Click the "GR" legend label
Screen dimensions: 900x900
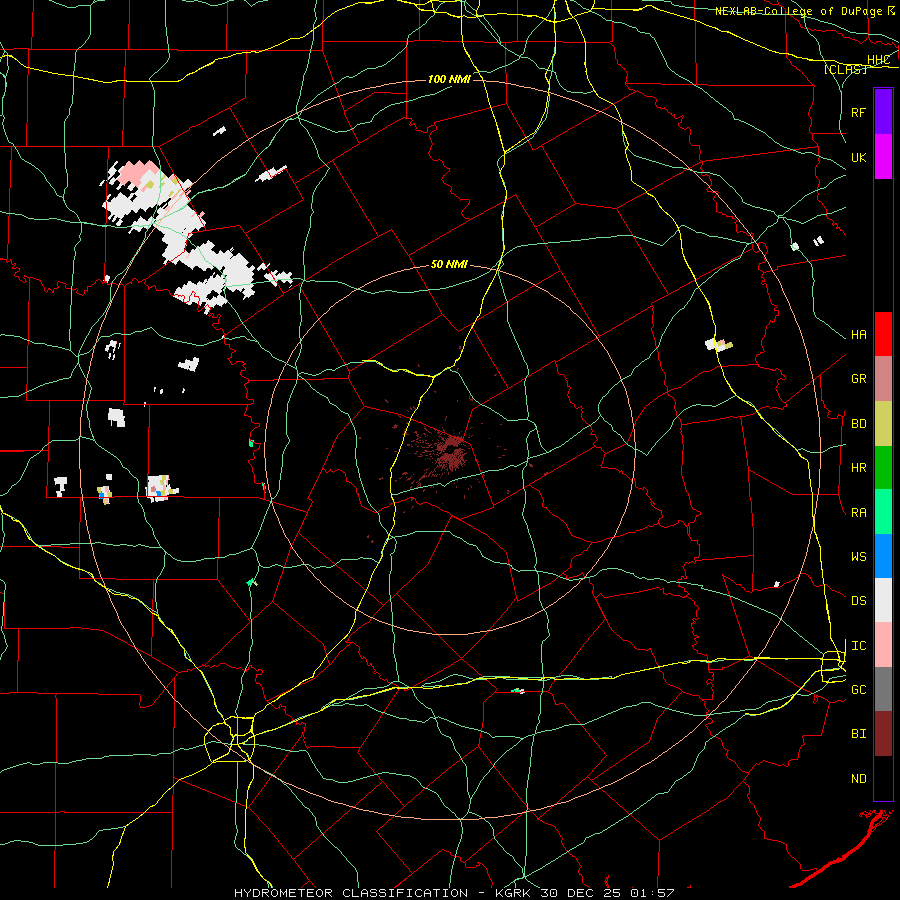coord(859,379)
